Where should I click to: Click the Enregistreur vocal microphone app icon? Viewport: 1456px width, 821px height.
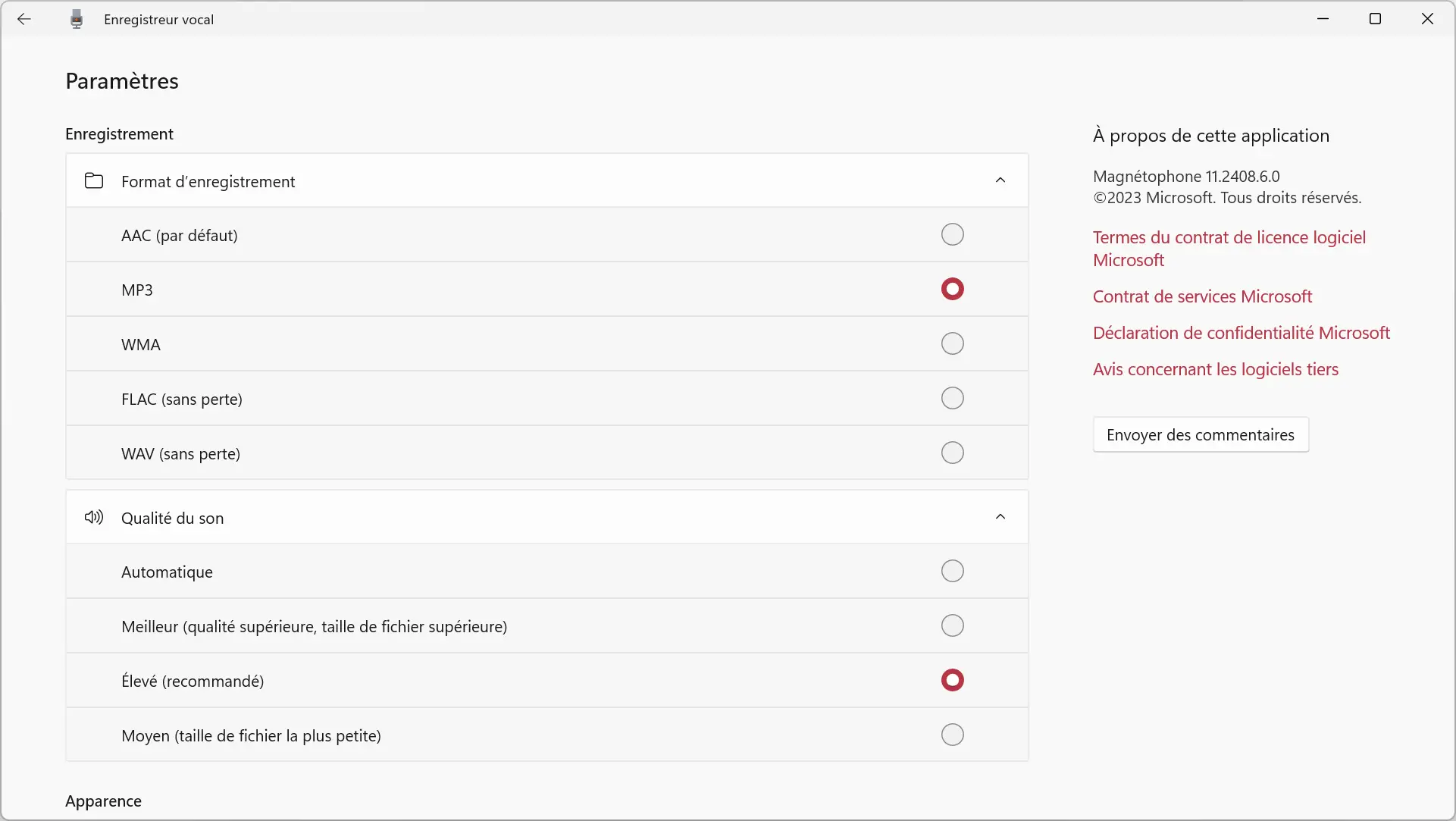(77, 19)
